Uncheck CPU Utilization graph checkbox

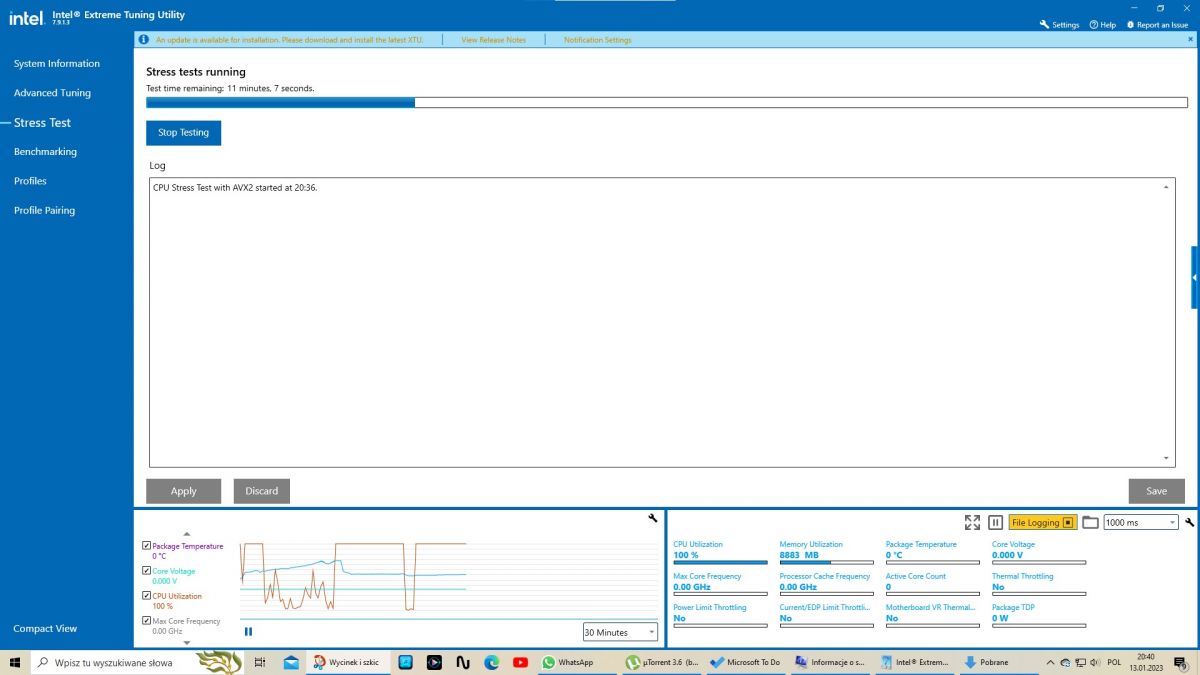pos(147,596)
